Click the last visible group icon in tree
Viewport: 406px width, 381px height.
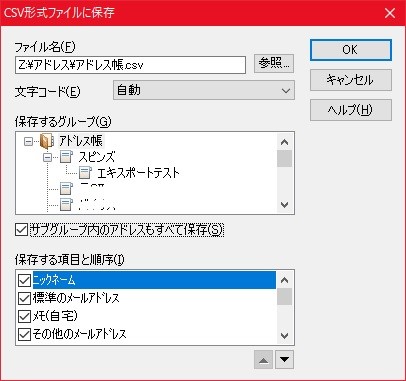(x=66, y=204)
